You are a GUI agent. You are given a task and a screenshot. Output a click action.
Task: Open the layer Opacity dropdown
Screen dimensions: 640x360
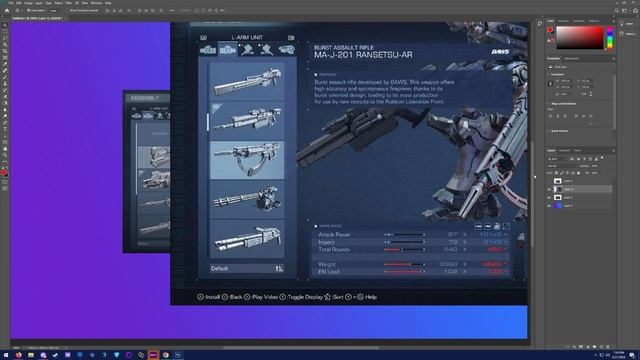point(596,166)
